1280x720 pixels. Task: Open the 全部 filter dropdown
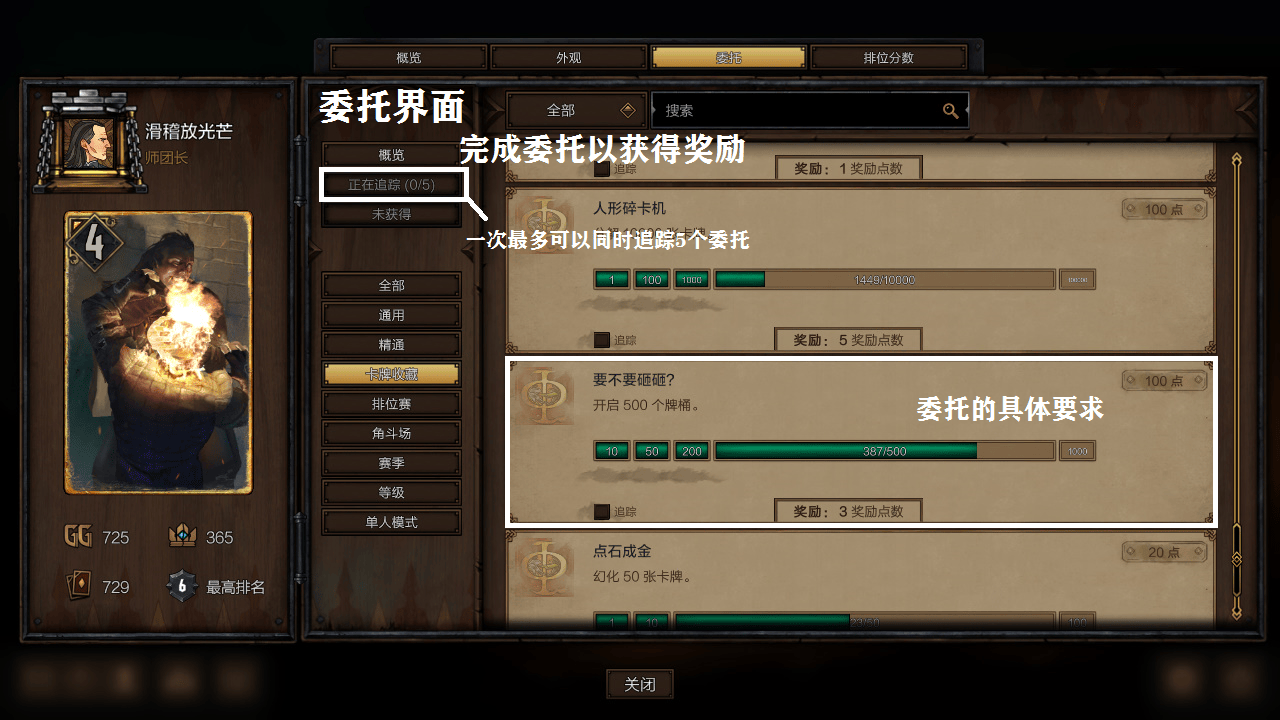point(574,110)
